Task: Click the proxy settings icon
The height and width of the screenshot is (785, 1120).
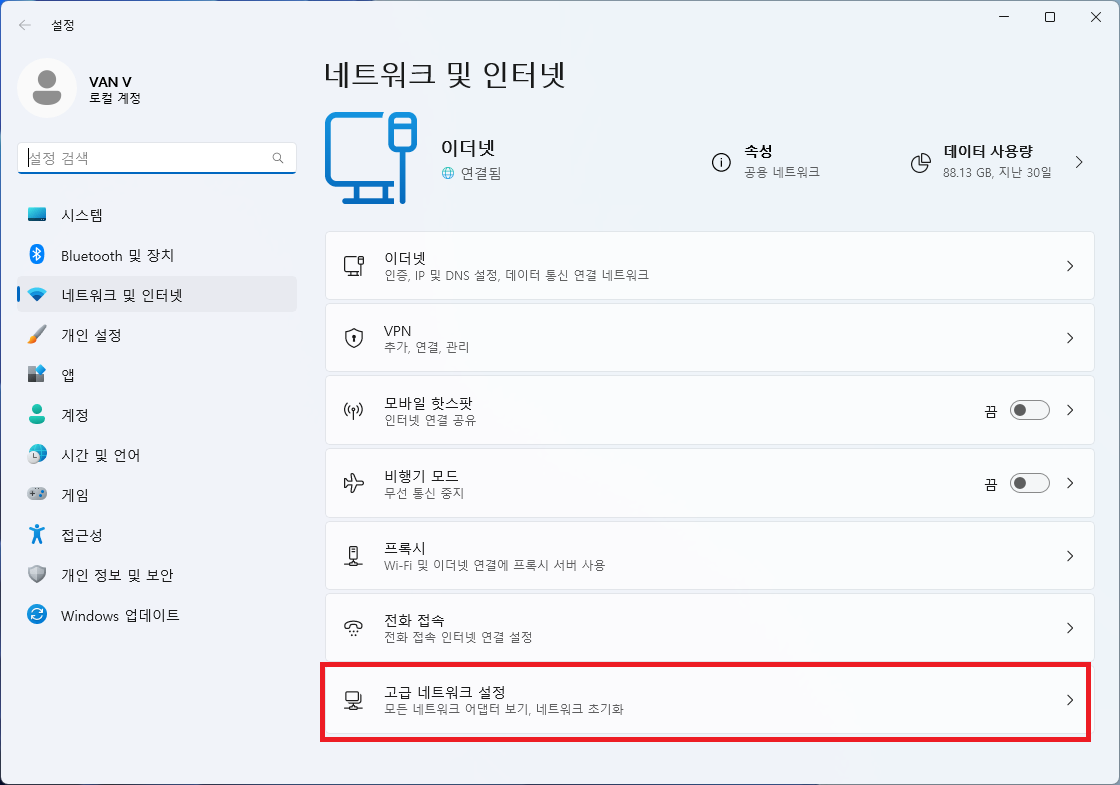Action: 353,555
